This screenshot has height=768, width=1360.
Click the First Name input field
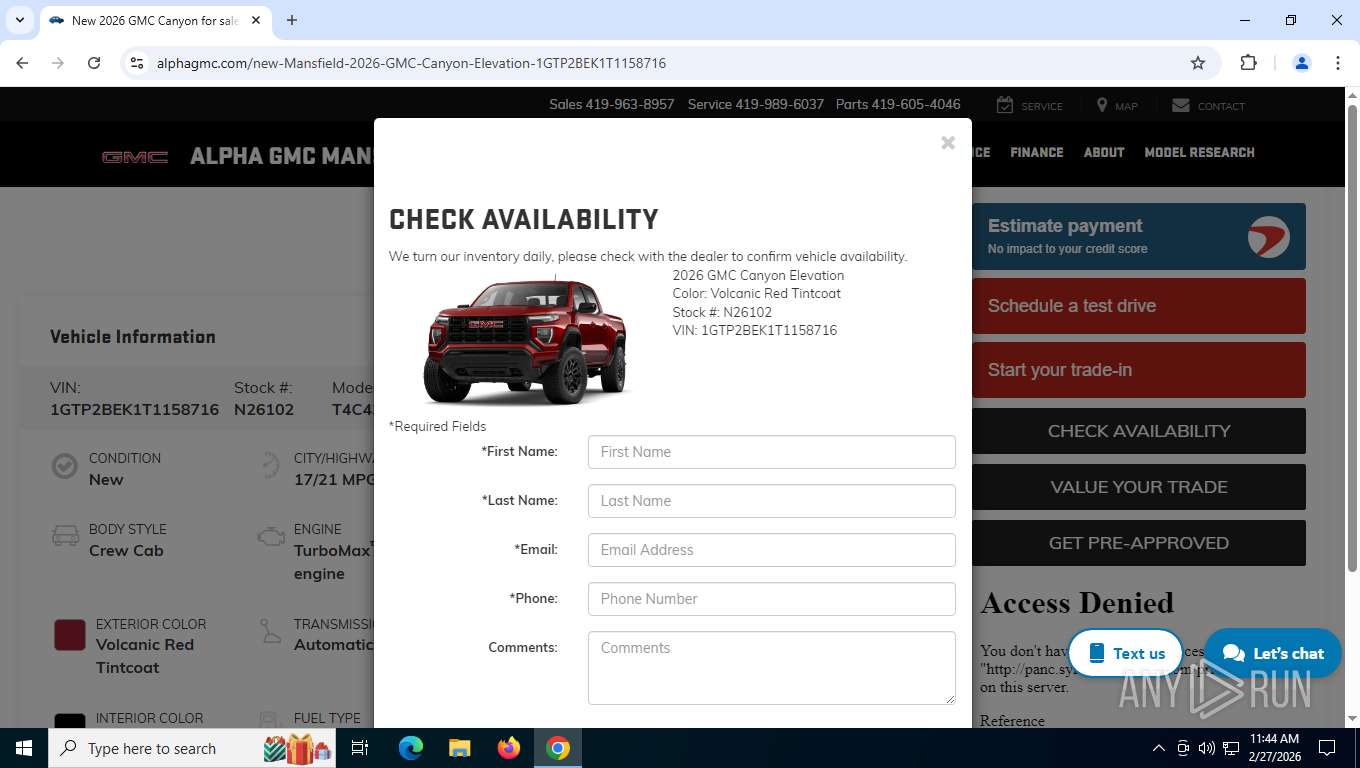771,452
